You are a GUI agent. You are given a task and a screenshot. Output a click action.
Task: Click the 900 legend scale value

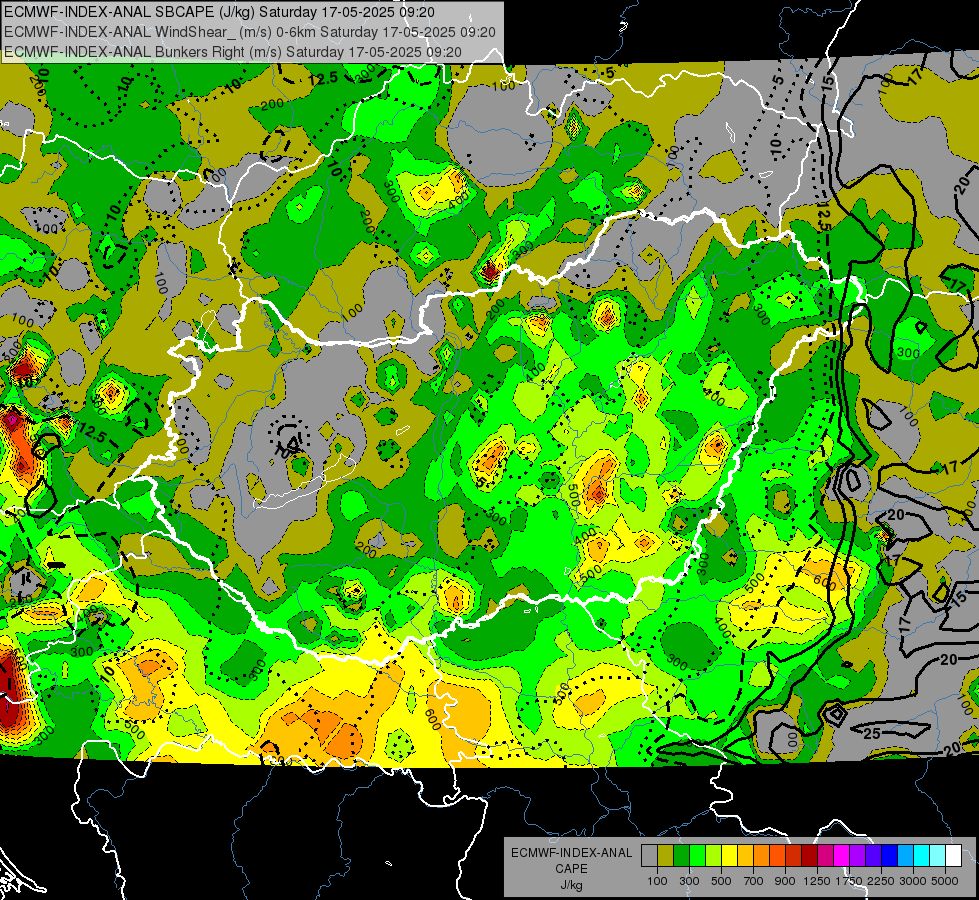785,881
